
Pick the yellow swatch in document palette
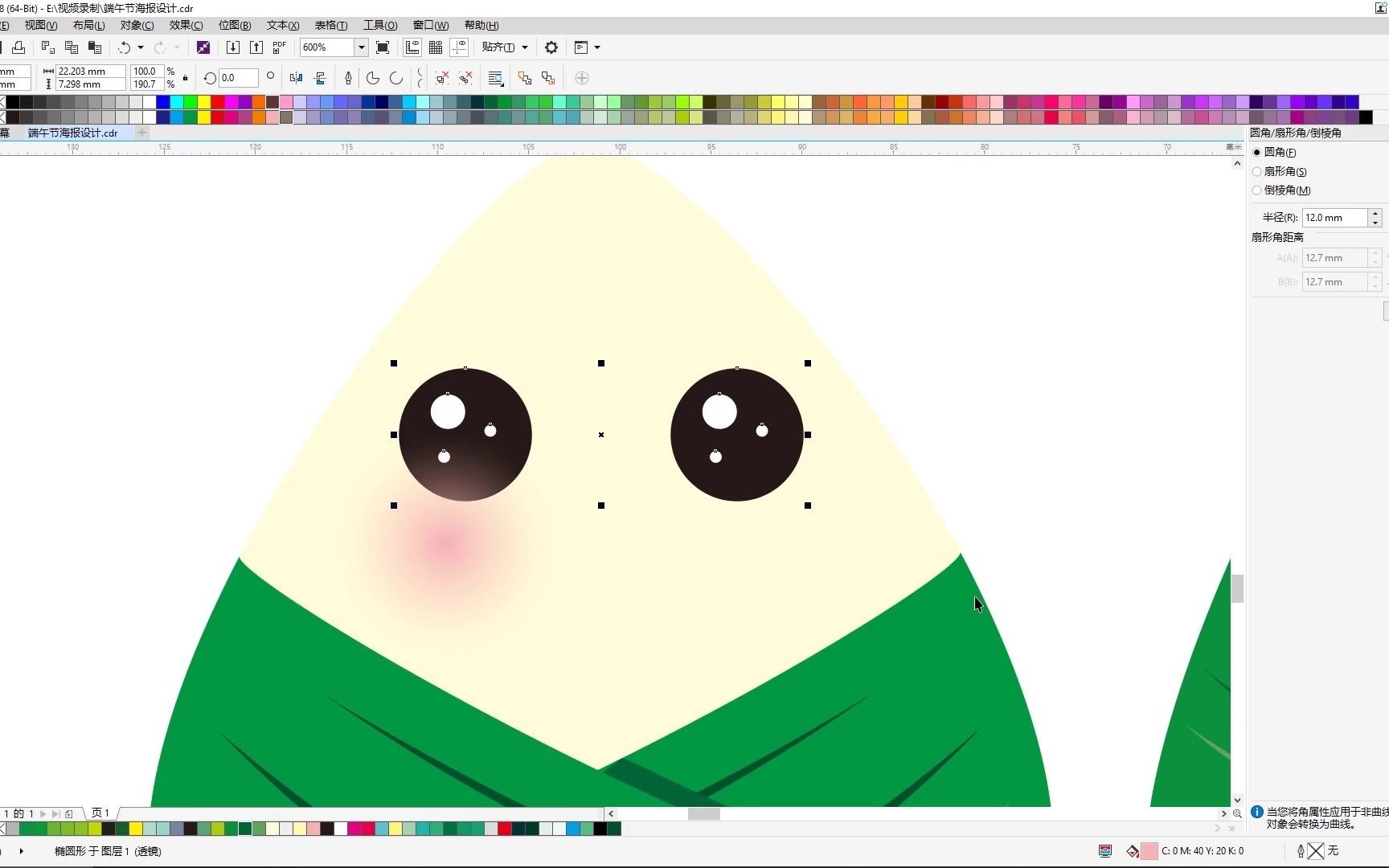[x=136, y=829]
